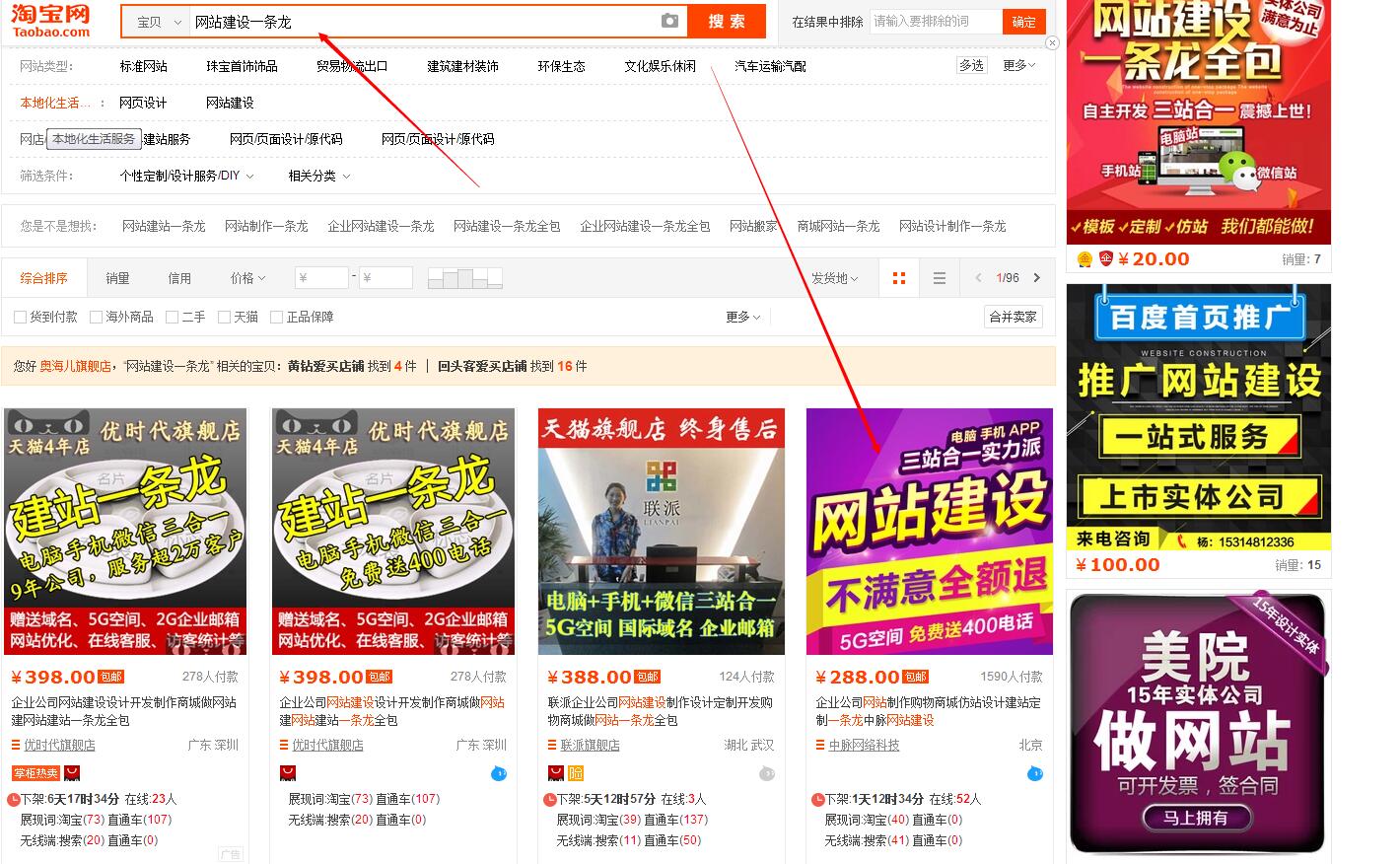The height and width of the screenshot is (864, 1400).
Task: Click gold medal icon beside ¥20.00
Action: [1085, 259]
